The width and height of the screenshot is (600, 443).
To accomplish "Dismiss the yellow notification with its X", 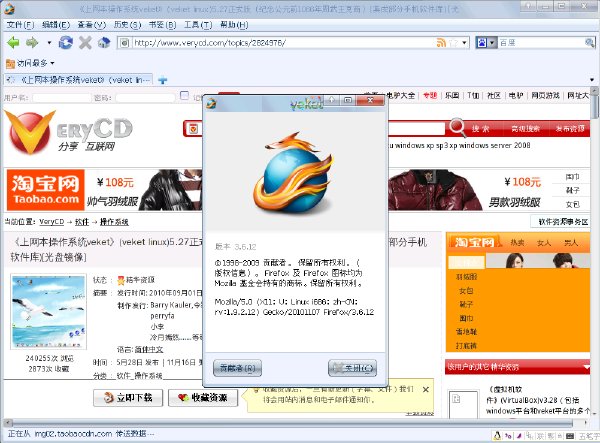I will (426, 389).
